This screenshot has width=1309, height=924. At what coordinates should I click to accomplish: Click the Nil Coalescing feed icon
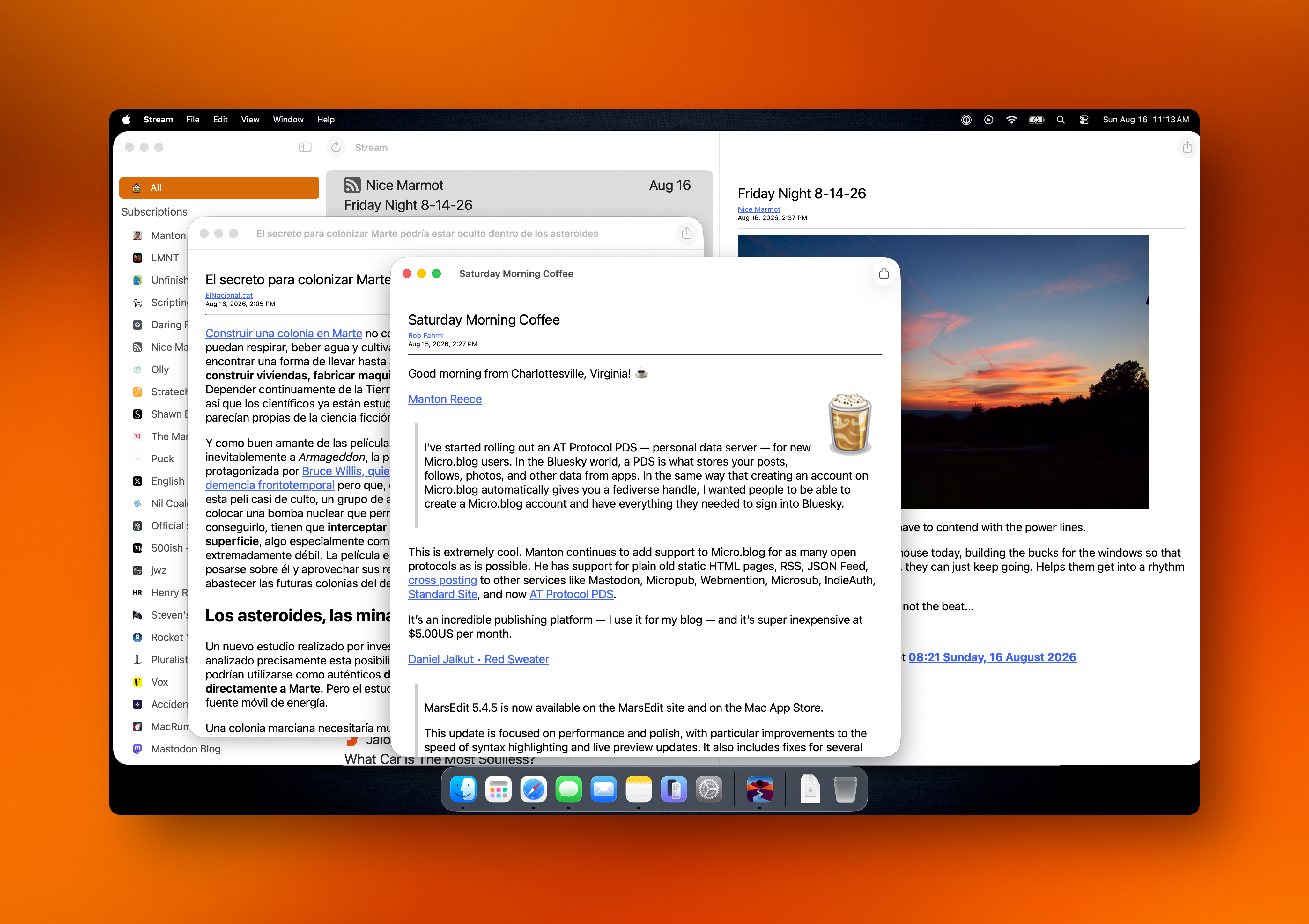pos(137,504)
